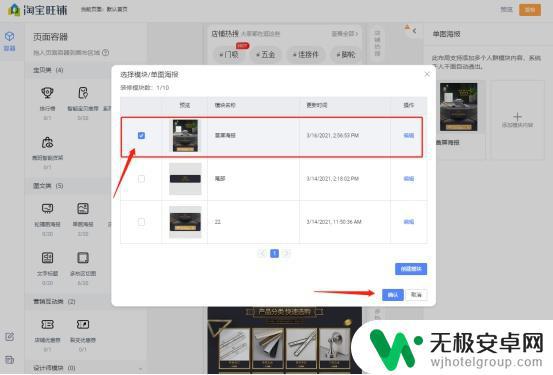Screen dimensions: 553x375
Task: Select the 多热区切图 hotspot module icon
Action: [x=83, y=258]
